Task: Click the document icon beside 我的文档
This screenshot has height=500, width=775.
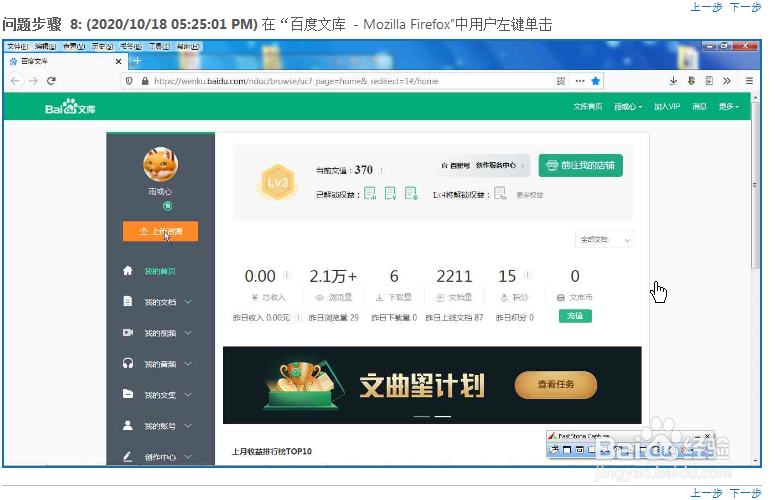Action: 128,301
